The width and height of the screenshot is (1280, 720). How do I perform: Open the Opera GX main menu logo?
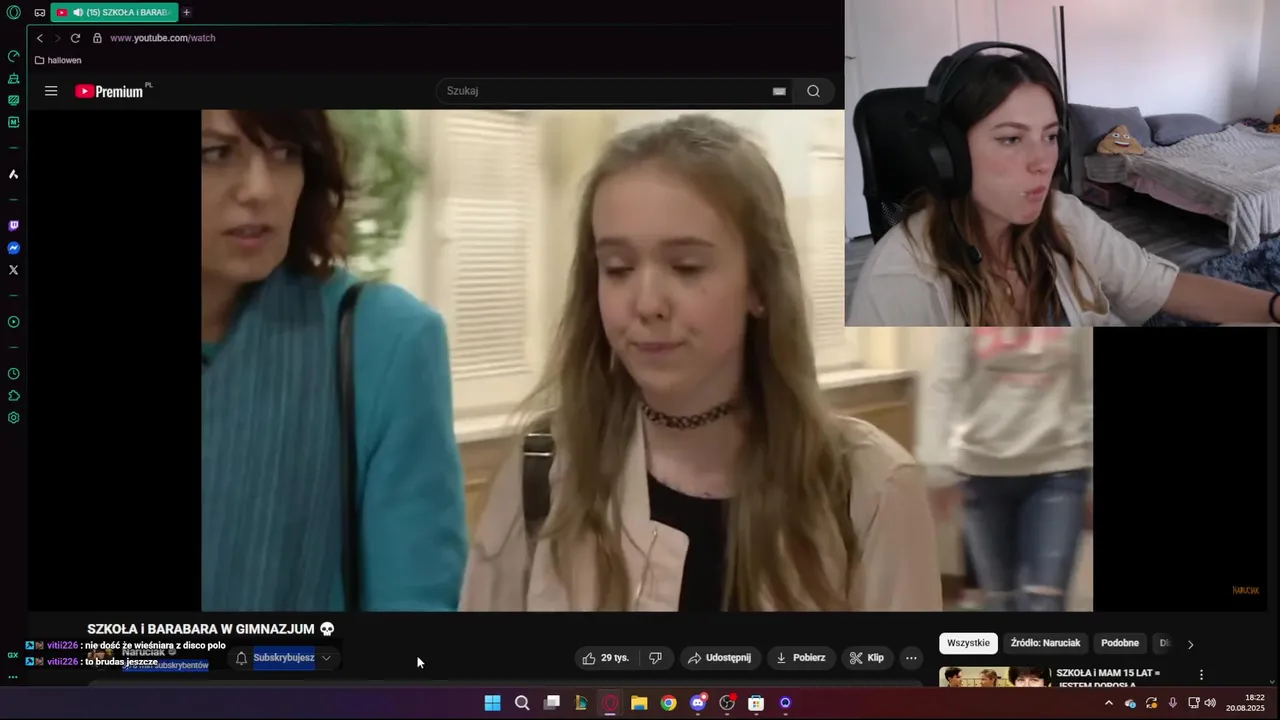tap(13, 13)
